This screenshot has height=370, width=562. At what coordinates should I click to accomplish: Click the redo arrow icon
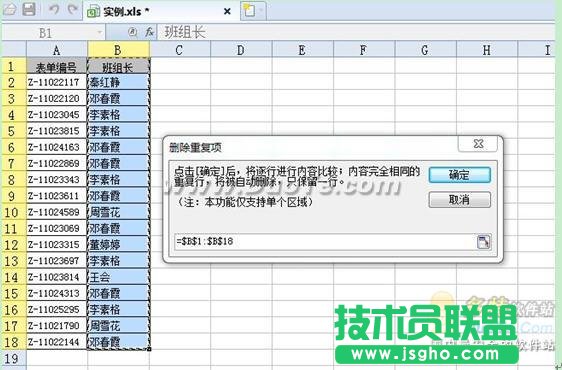coord(73,9)
